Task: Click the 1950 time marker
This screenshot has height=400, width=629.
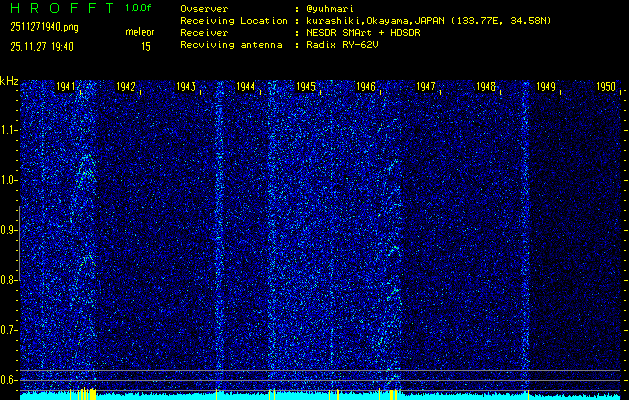Action: point(606,87)
